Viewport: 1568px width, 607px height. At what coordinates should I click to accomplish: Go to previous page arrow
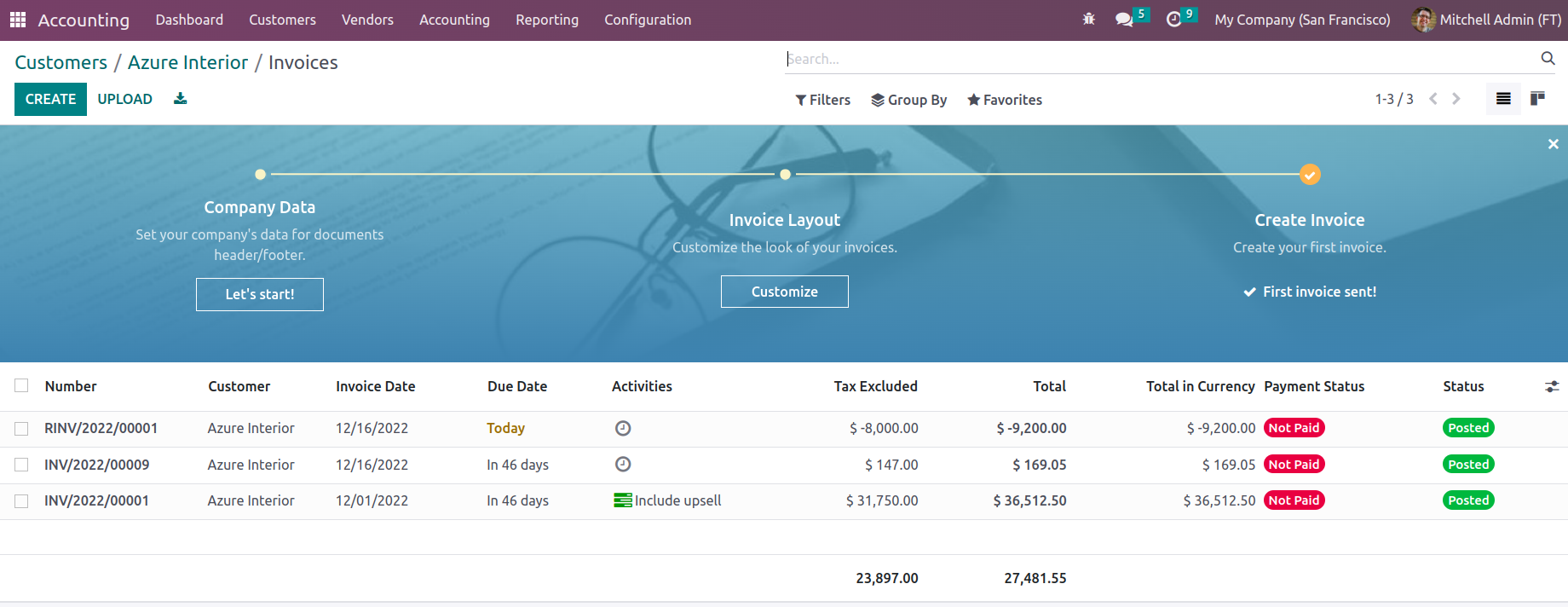coord(1433,99)
